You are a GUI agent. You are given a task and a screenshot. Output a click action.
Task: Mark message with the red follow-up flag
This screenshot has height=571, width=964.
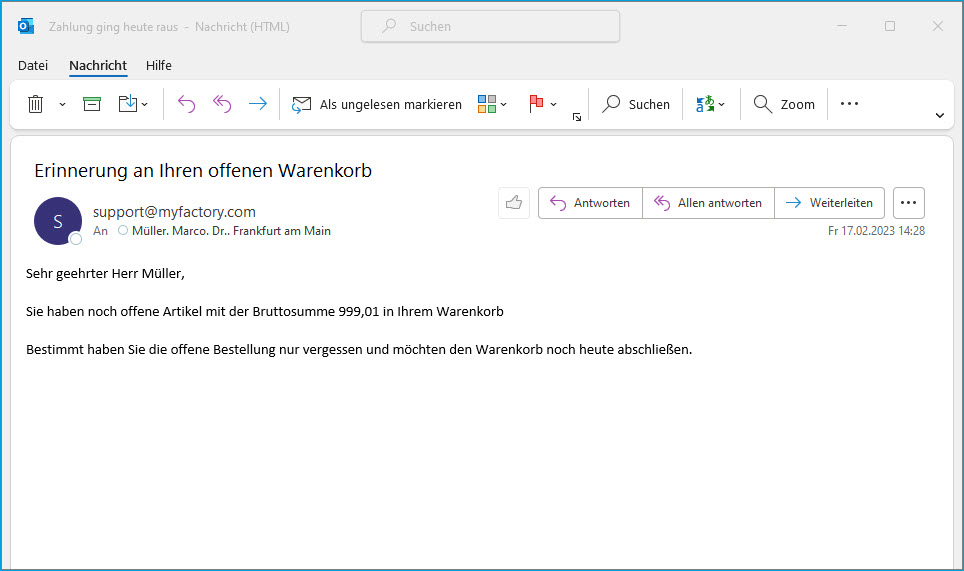pyautogui.click(x=535, y=104)
